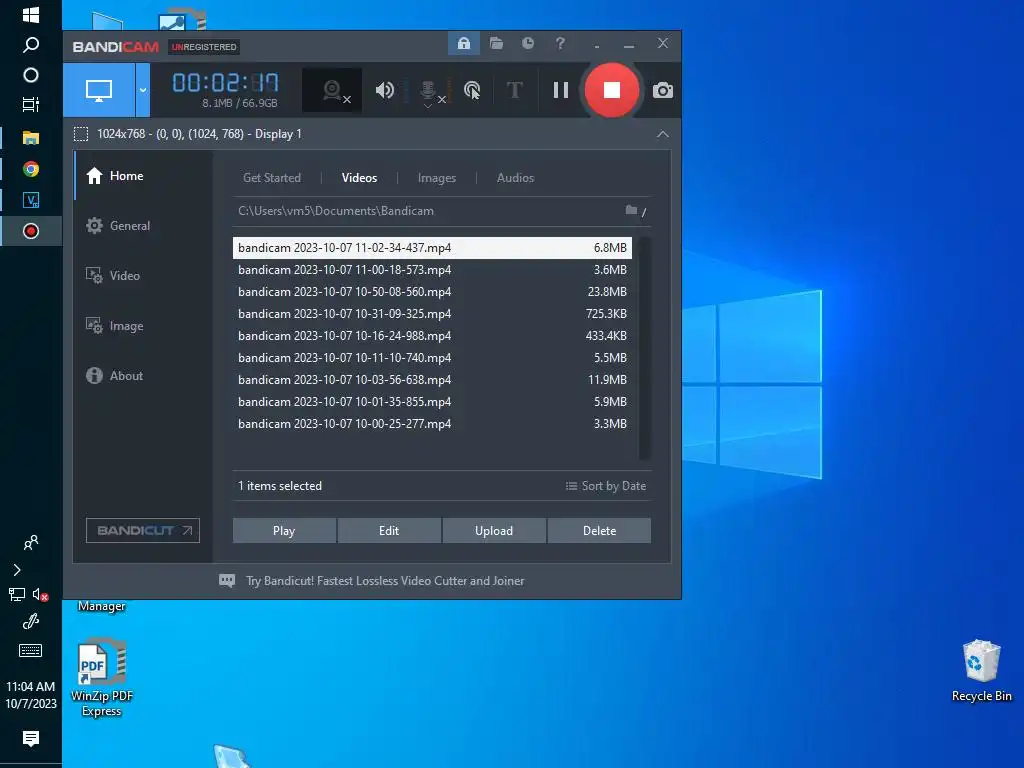The width and height of the screenshot is (1024, 768).
Task: Open the Bandicut launcher button
Action: 143,530
